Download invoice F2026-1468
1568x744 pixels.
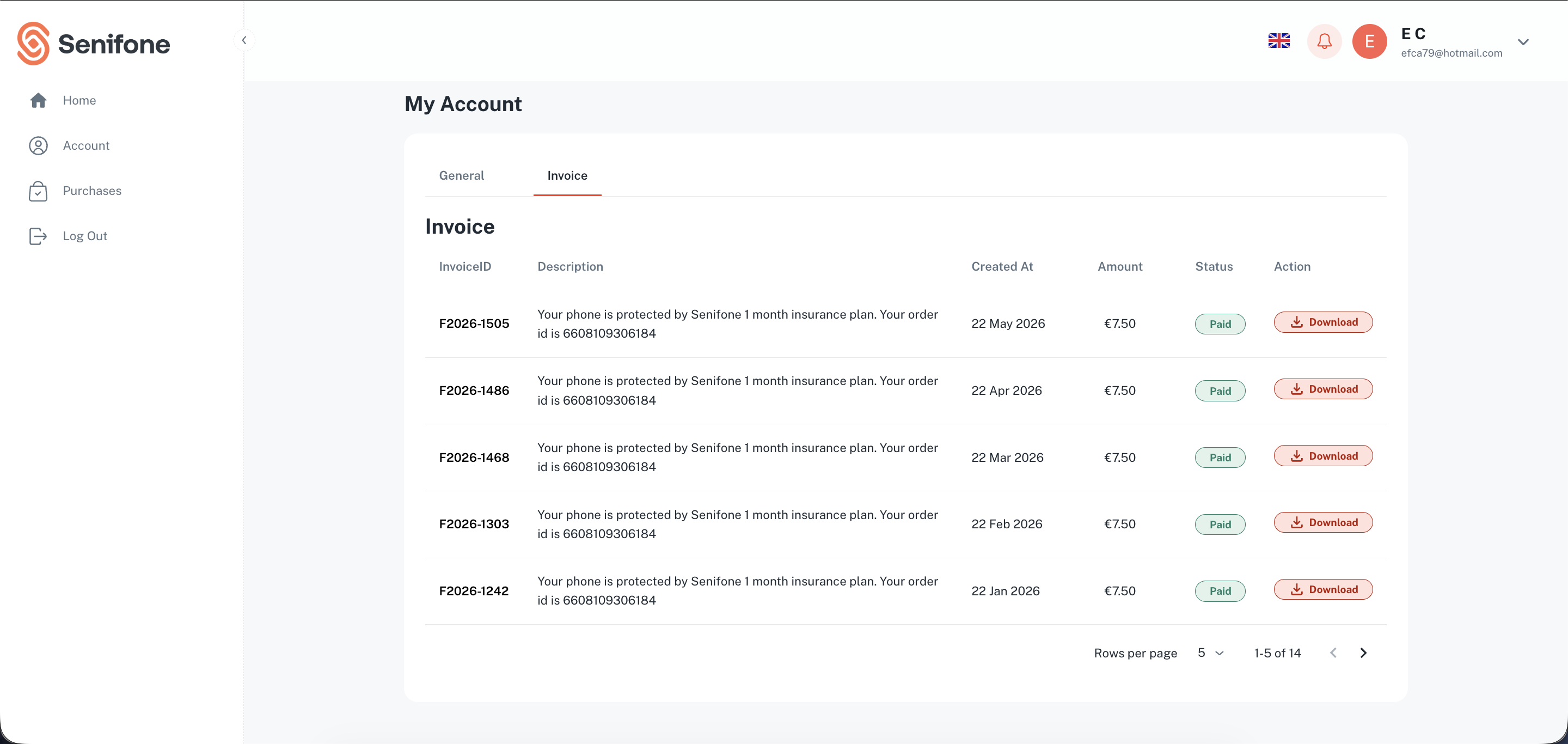pos(1324,456)
